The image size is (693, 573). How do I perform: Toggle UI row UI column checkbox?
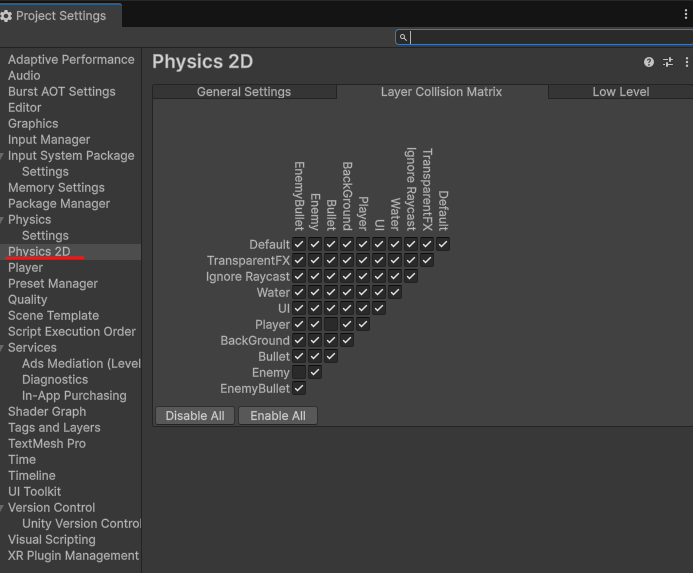(x=379, y=308)
